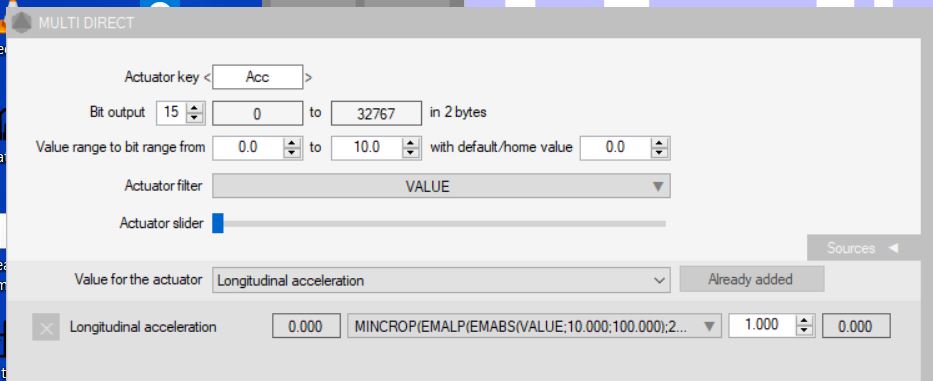Image resolution: width=933 pixels, height=381 pixels.
Task: Click default/home value field showing 0.0
Action: (615, 148)
